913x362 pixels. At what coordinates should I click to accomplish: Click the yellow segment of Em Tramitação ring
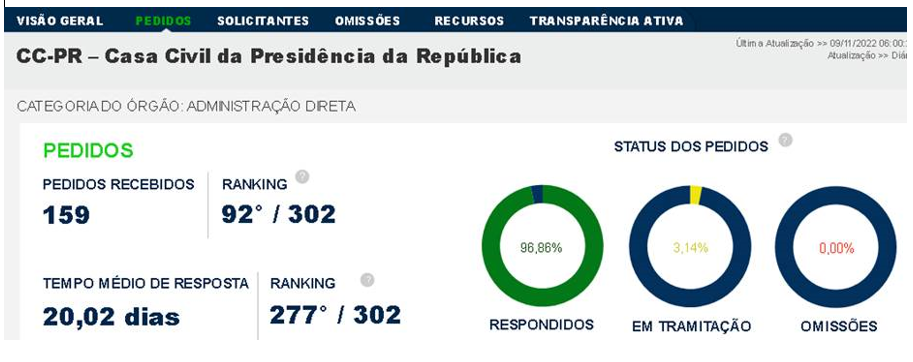tap(695, 196)
